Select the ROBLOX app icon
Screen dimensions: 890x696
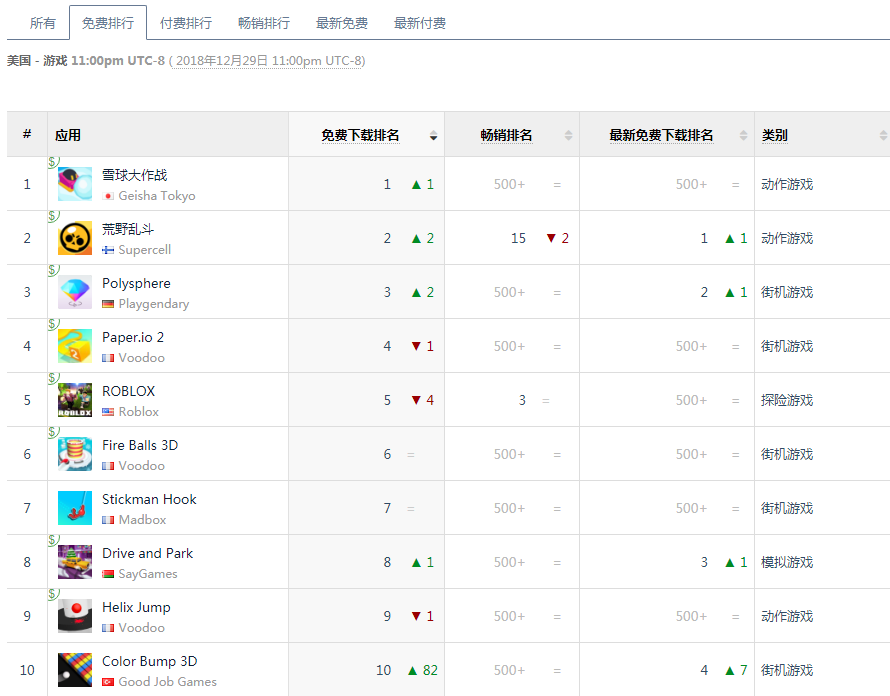coord(75,400)
